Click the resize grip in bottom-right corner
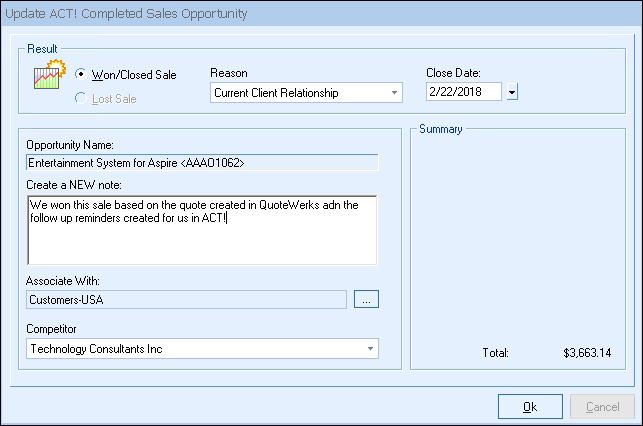Viewport: 643px width, 426px height. [636, 419]
